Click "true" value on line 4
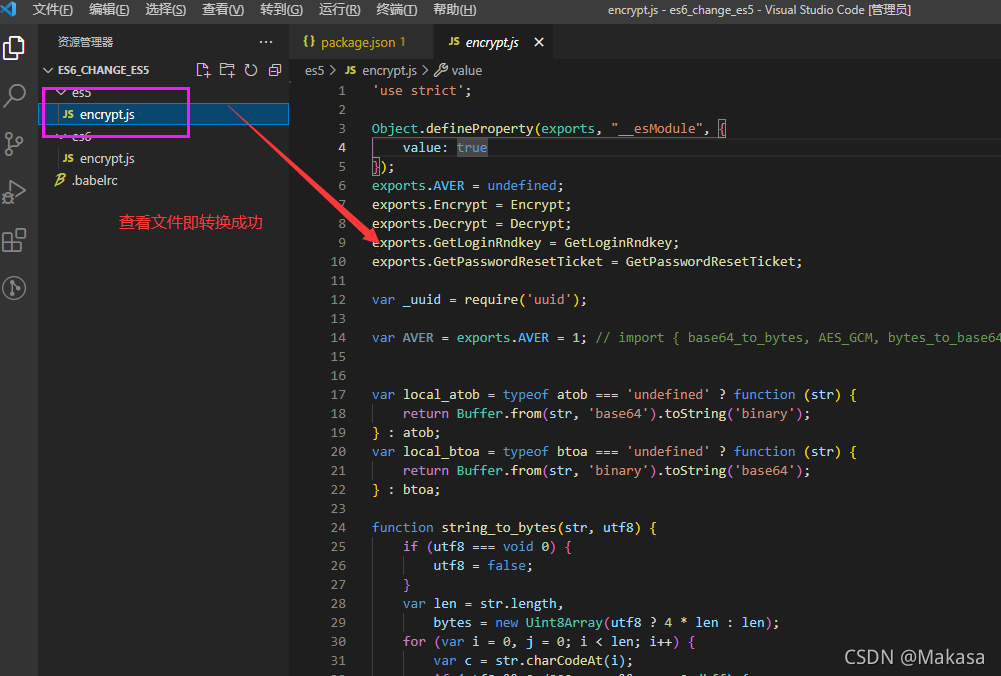1001x676 pixels. tap(472, 147)
